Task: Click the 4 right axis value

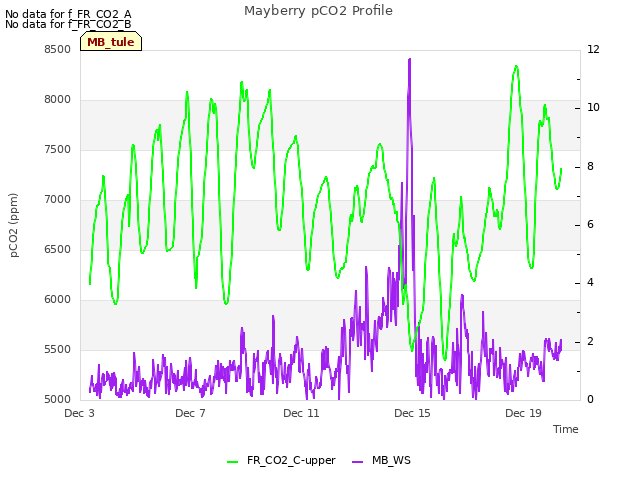Action: coord(590,282)
